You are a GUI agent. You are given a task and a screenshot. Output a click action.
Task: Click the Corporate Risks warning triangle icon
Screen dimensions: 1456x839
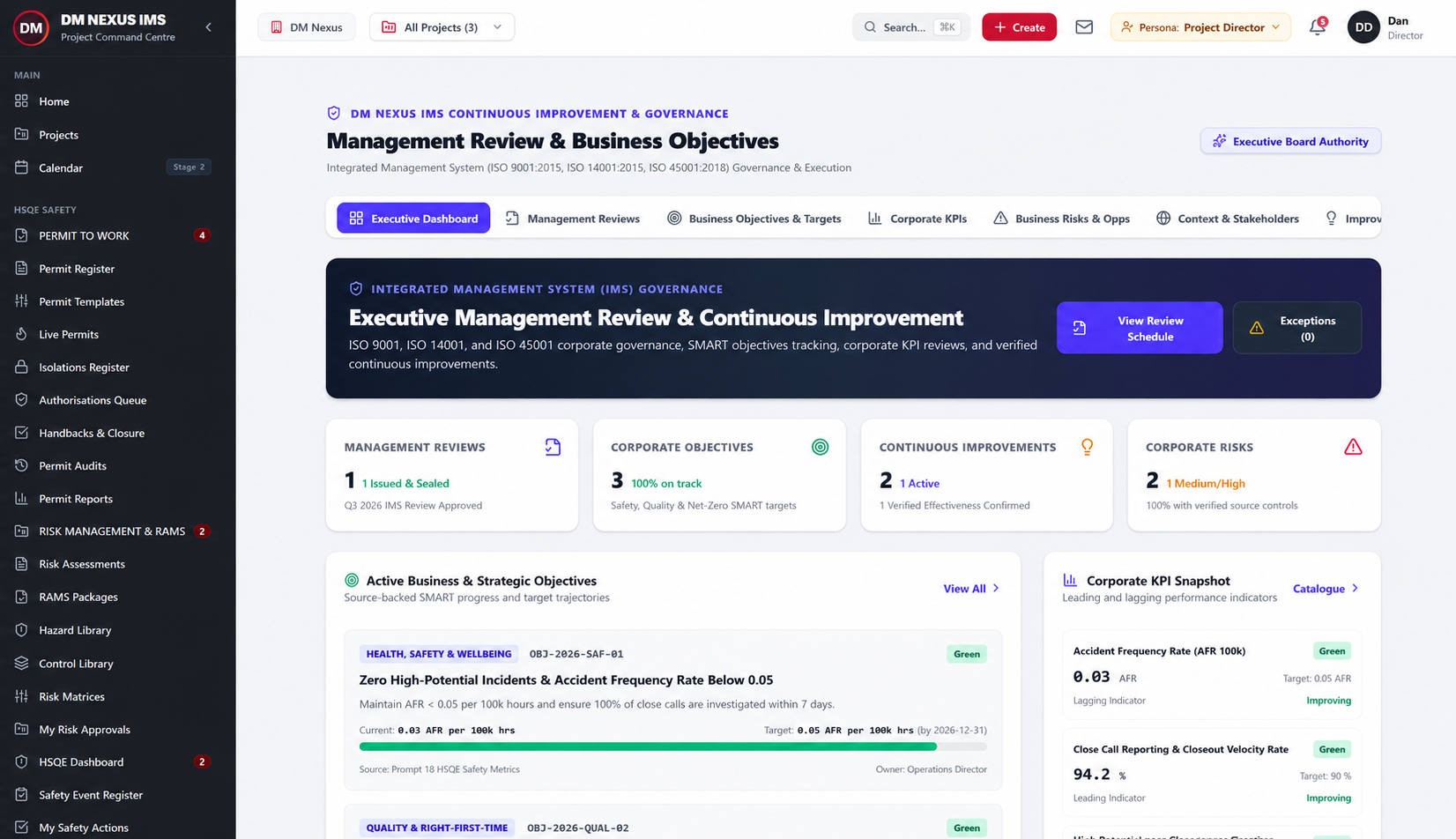pos(1353,447)
